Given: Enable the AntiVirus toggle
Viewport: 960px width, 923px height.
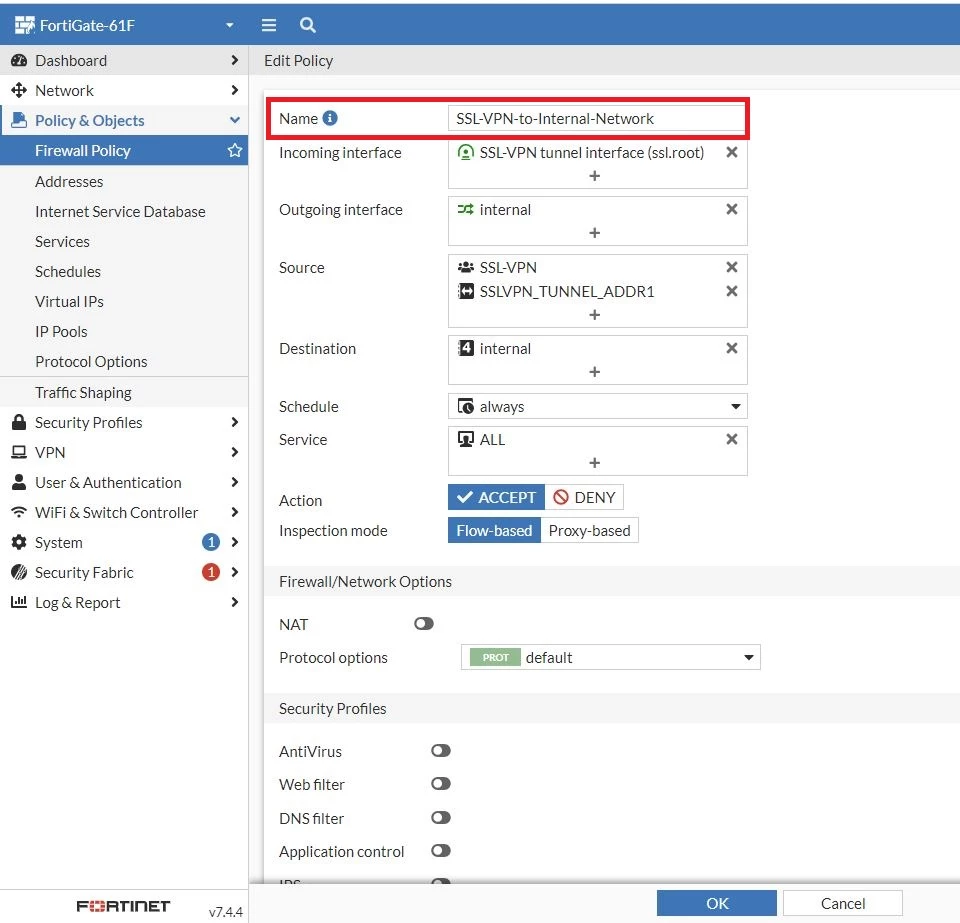Looking at the screenshot, I should [441, 751].
